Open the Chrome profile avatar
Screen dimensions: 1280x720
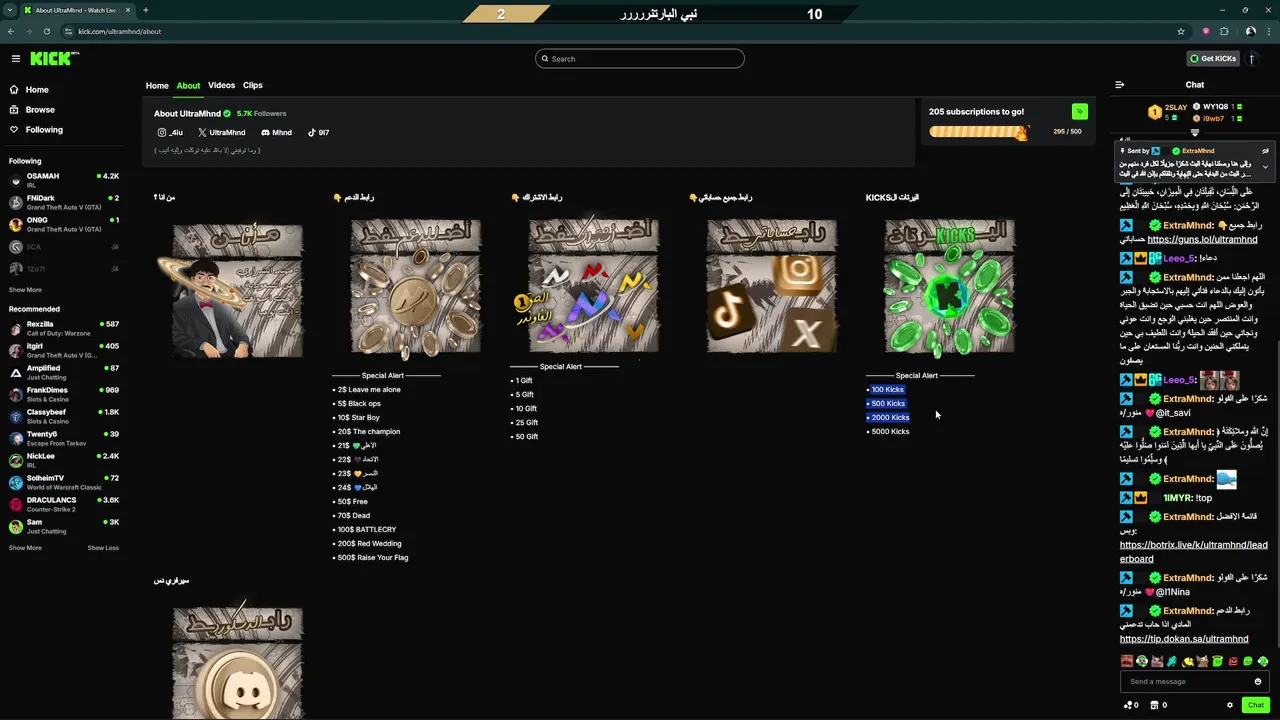tap(1251, 31)
